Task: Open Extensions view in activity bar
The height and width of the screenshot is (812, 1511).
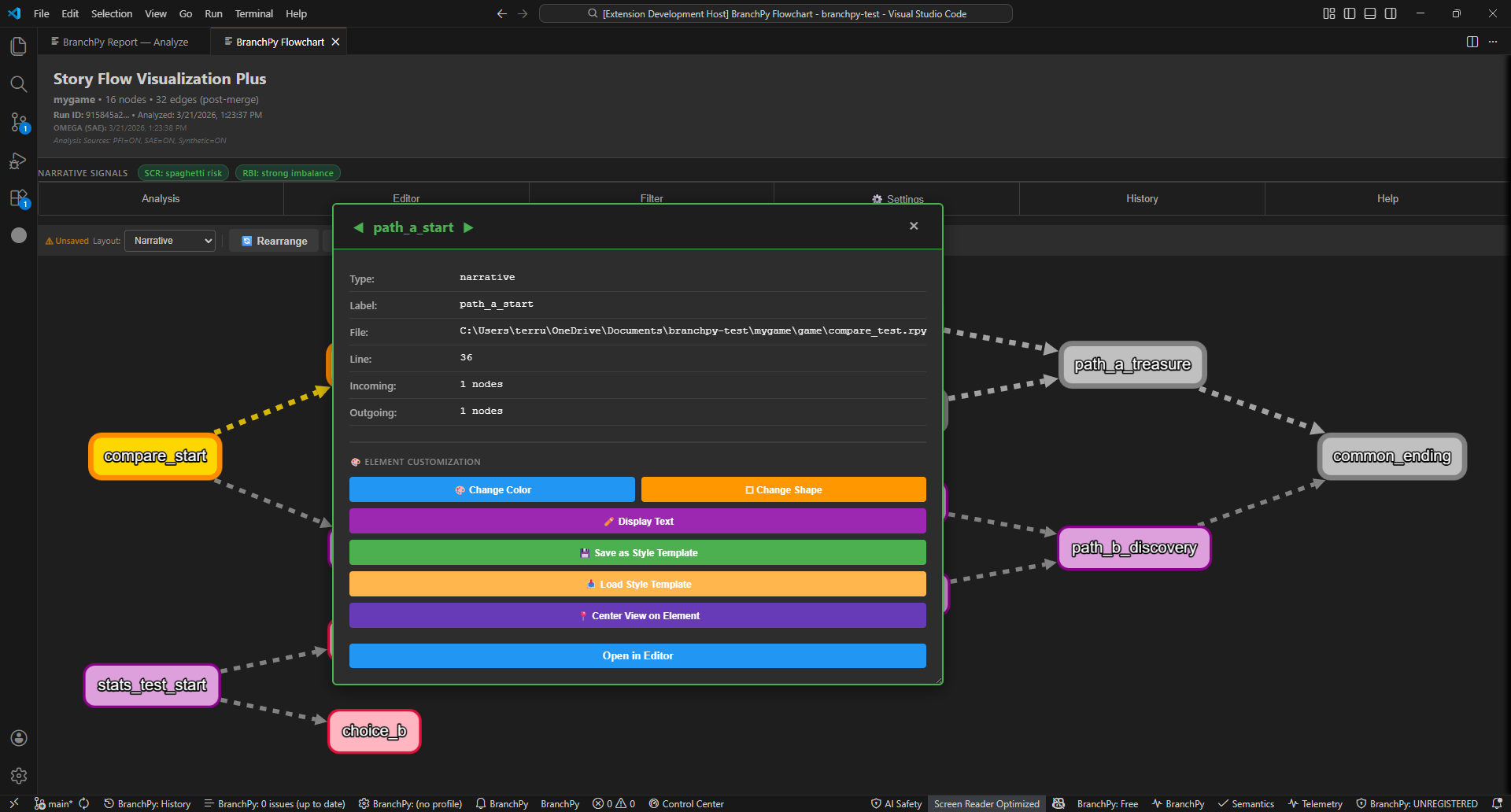Action: [19, 198]
